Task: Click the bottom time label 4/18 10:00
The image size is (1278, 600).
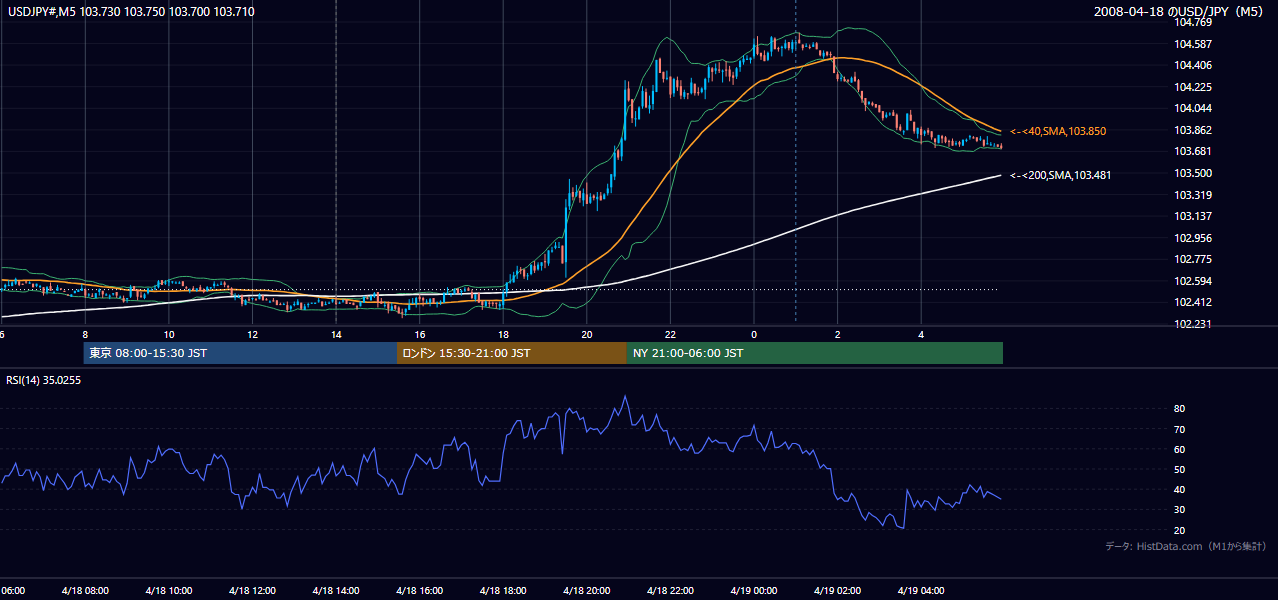Action: click(168, 591)
